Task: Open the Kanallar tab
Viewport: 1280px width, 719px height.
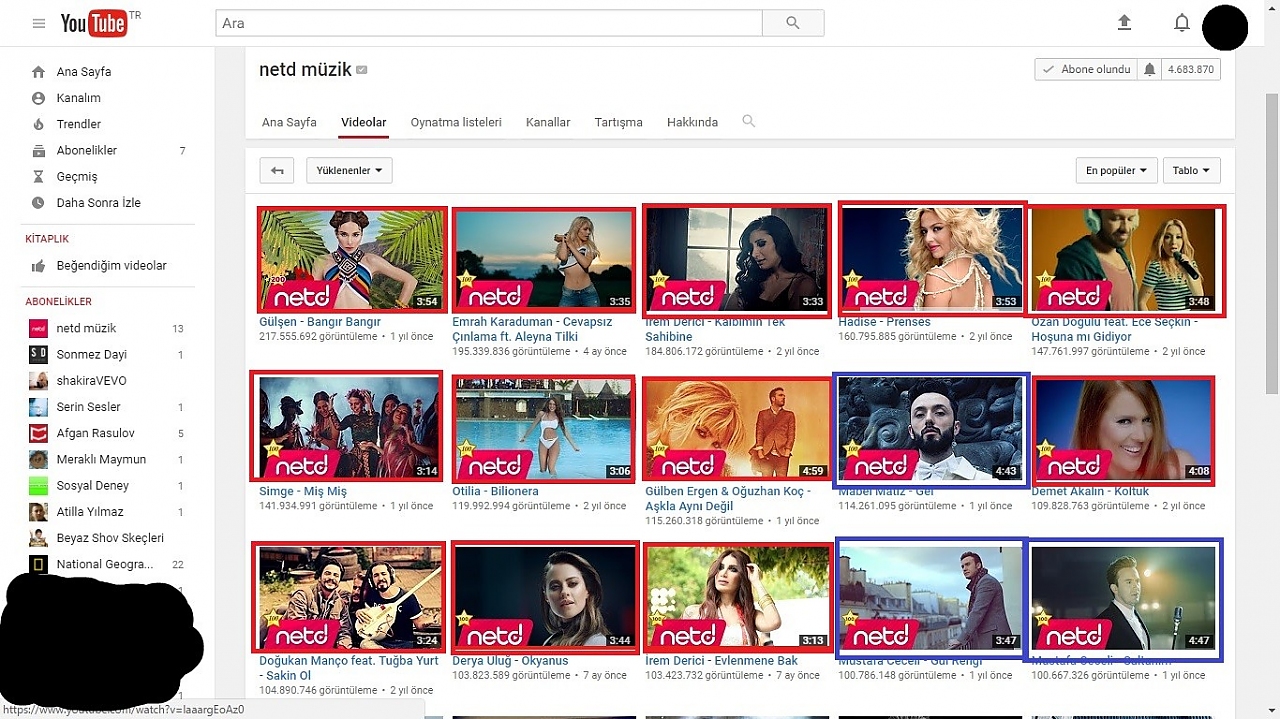Action: click(x=548, y=122)
